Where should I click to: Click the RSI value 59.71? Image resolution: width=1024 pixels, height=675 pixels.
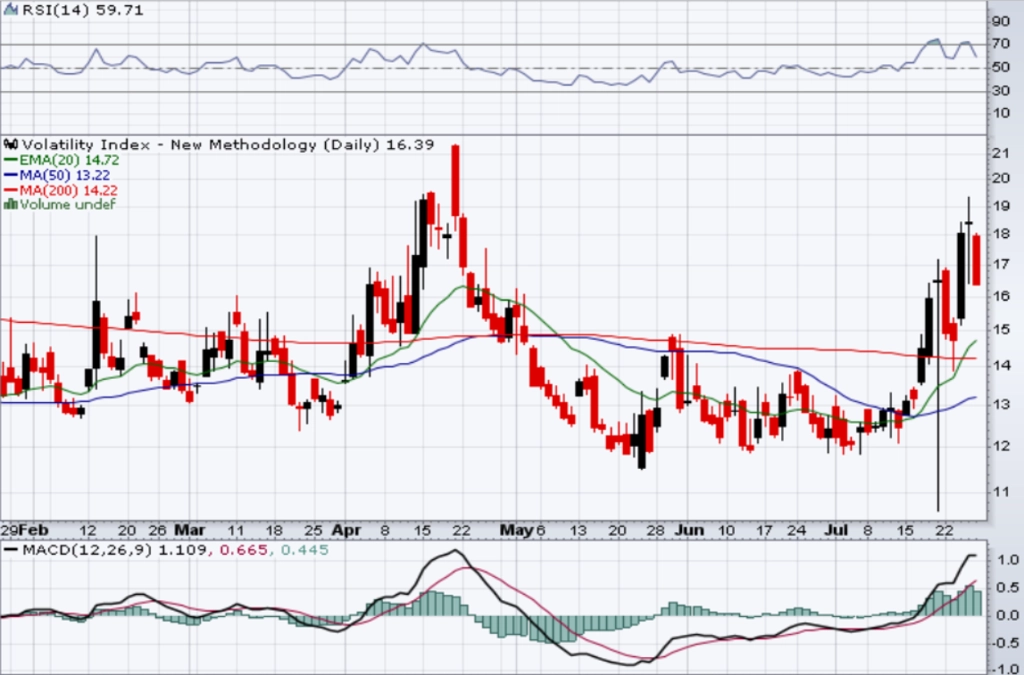(x=118, y=10)
